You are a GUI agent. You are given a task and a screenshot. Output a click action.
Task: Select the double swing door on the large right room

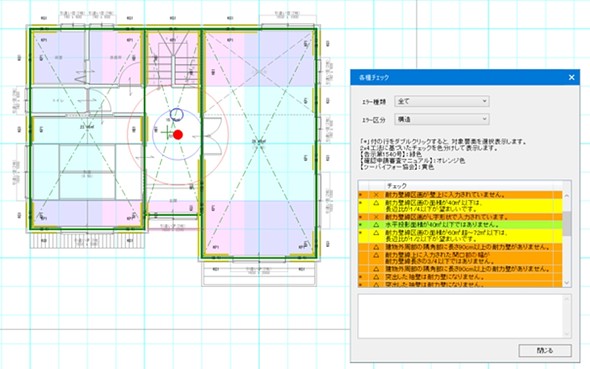click(213, 136)
